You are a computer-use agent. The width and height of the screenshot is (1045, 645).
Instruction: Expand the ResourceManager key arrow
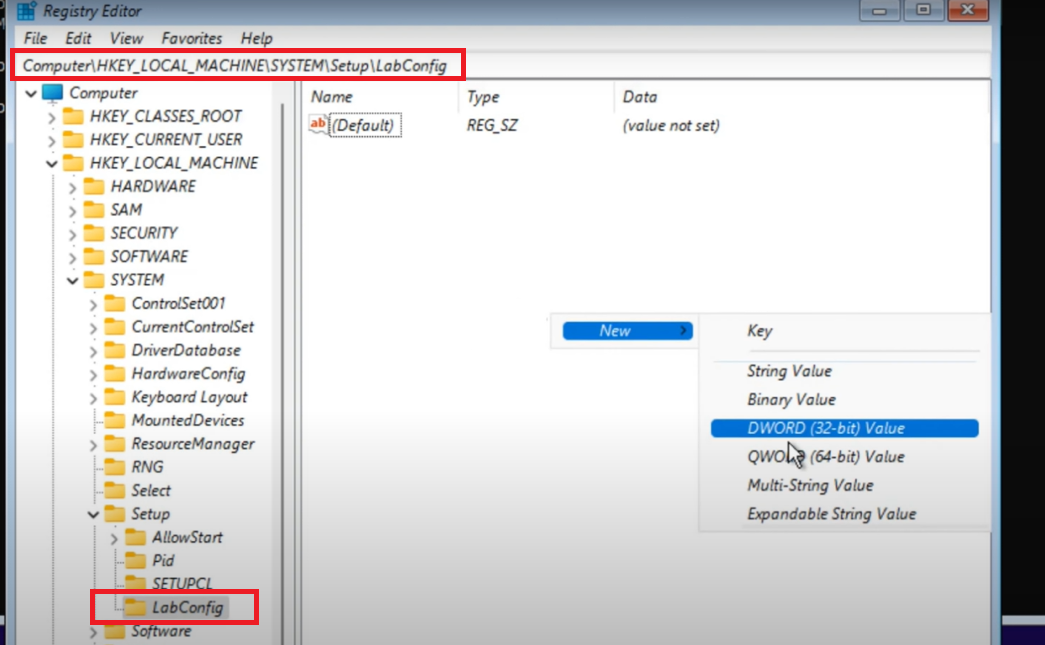pos(93,445)
